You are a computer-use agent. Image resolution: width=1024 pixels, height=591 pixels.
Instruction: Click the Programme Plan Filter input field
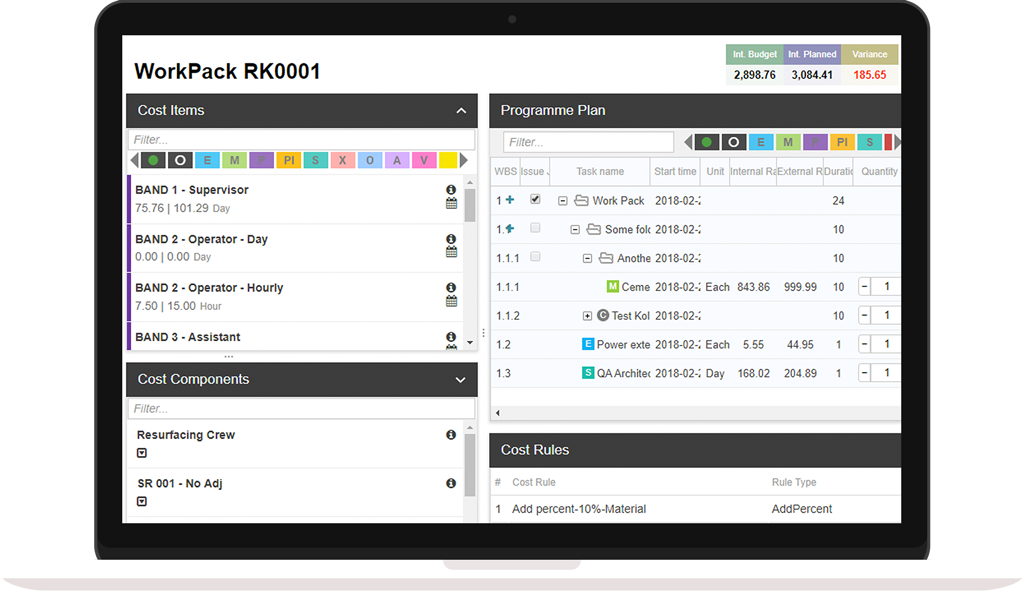[x=588, y=142]
